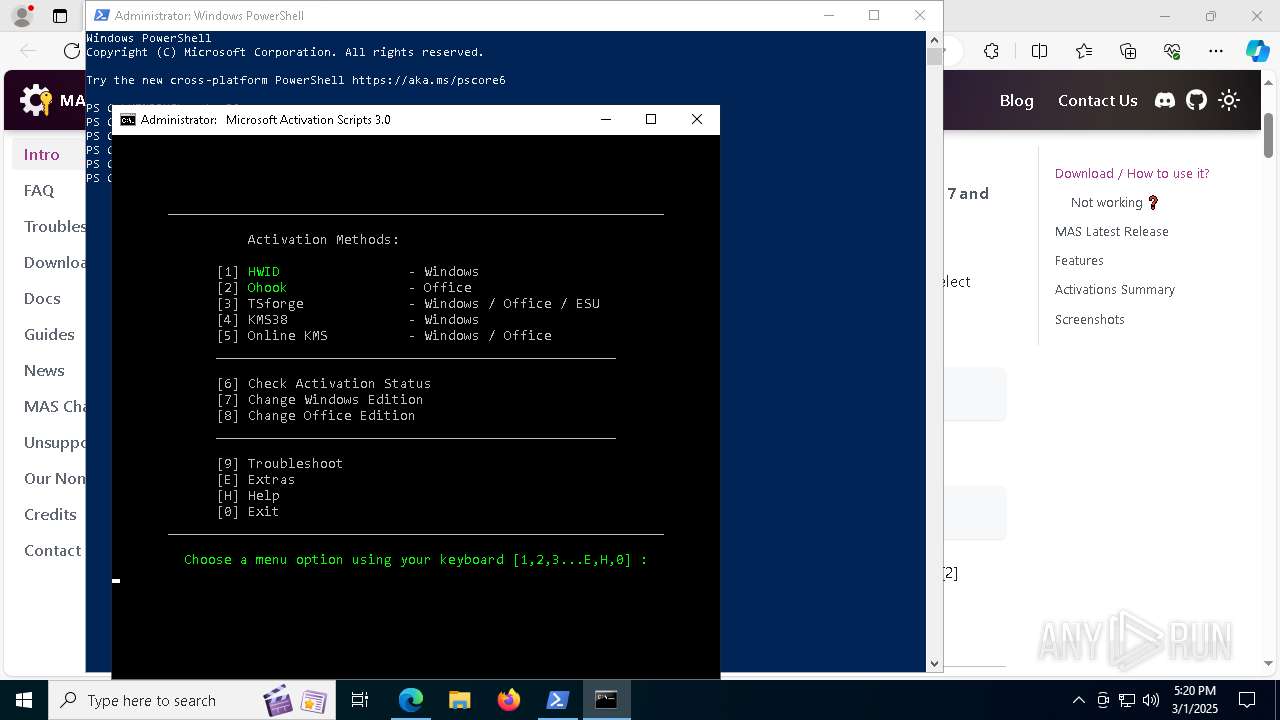Jump to MAS Latest Release section
This screenshot has width=1280, height=720.
click(x=1111, y=231)
